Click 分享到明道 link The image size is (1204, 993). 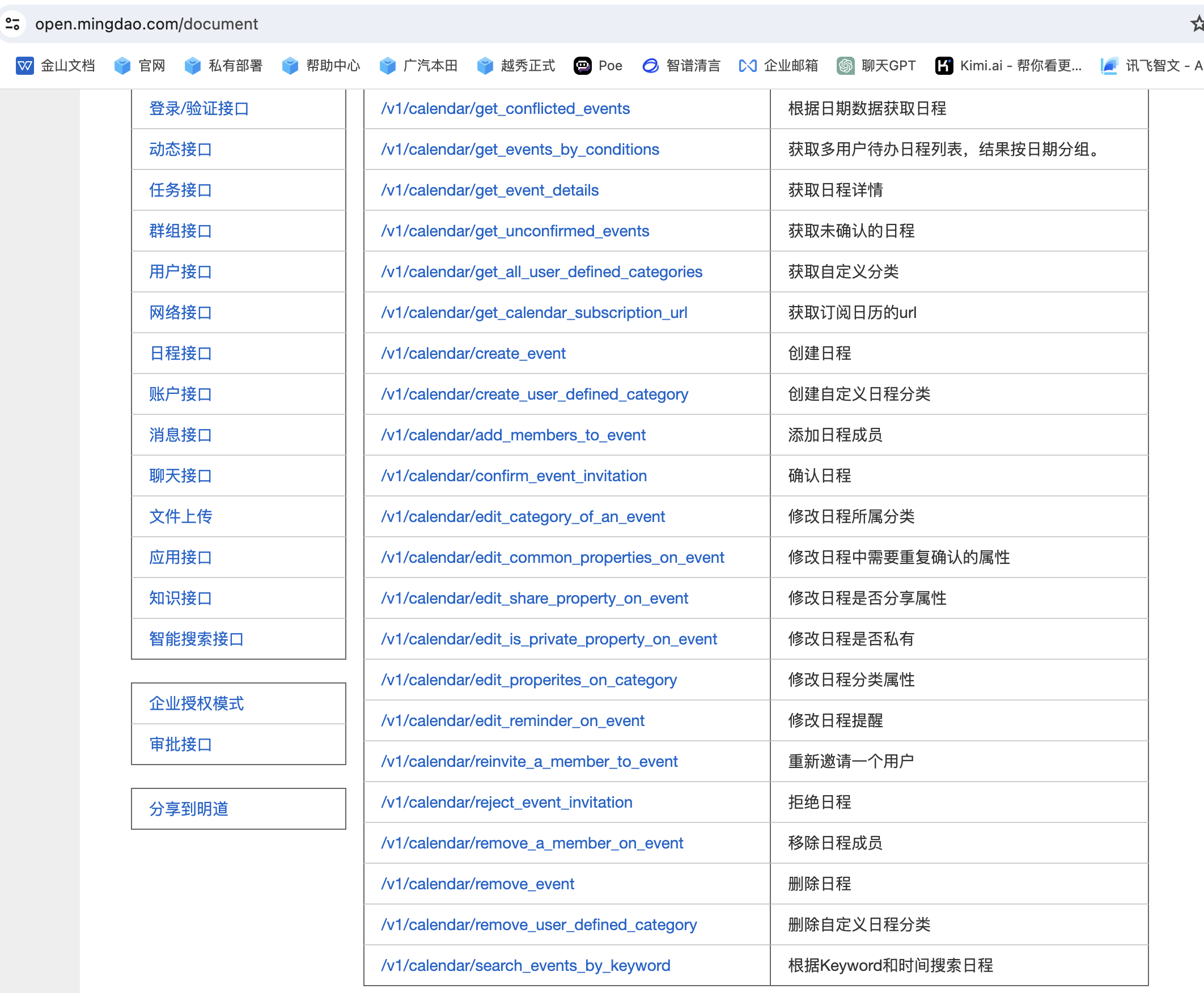tap(189, 809)
